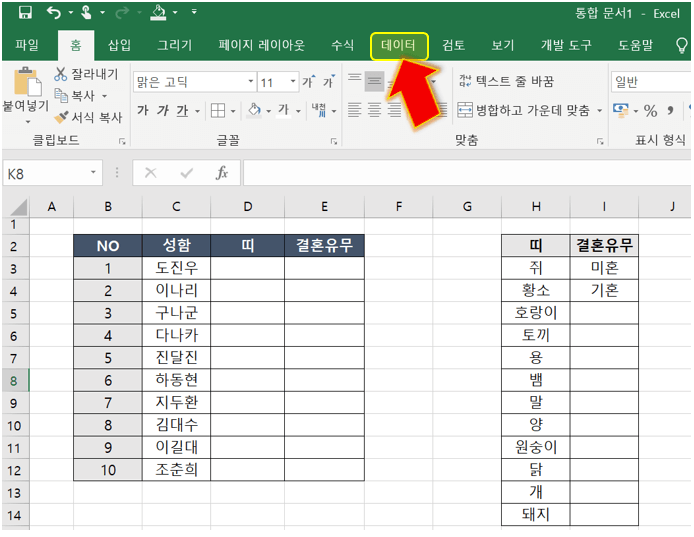
Task: Click 서식 복사 format painter brush
Action: [x=61, y=116]
